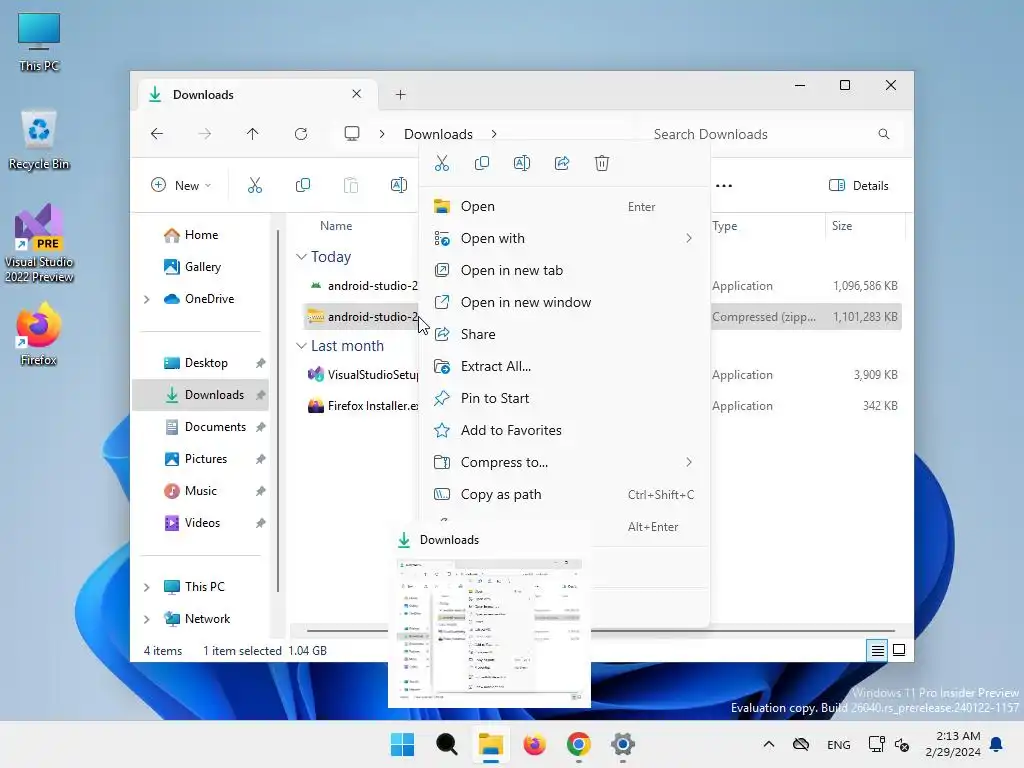This screenshot has height=768, width=1024.
Task: Open Windows Start menu
Action: point(402,744)
